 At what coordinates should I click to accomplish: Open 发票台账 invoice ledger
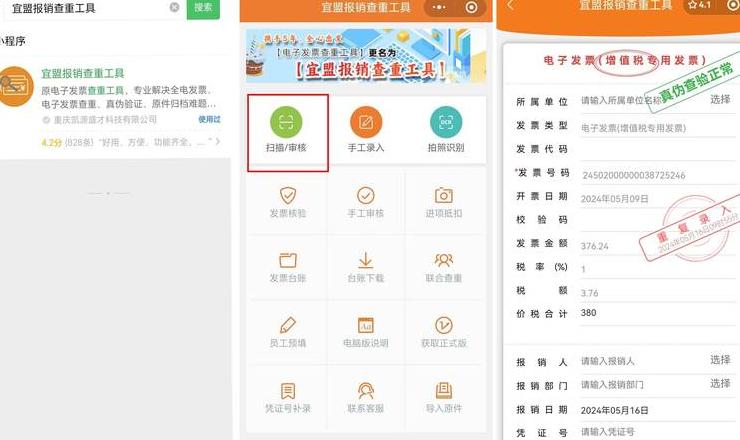[x=288, y=267]
